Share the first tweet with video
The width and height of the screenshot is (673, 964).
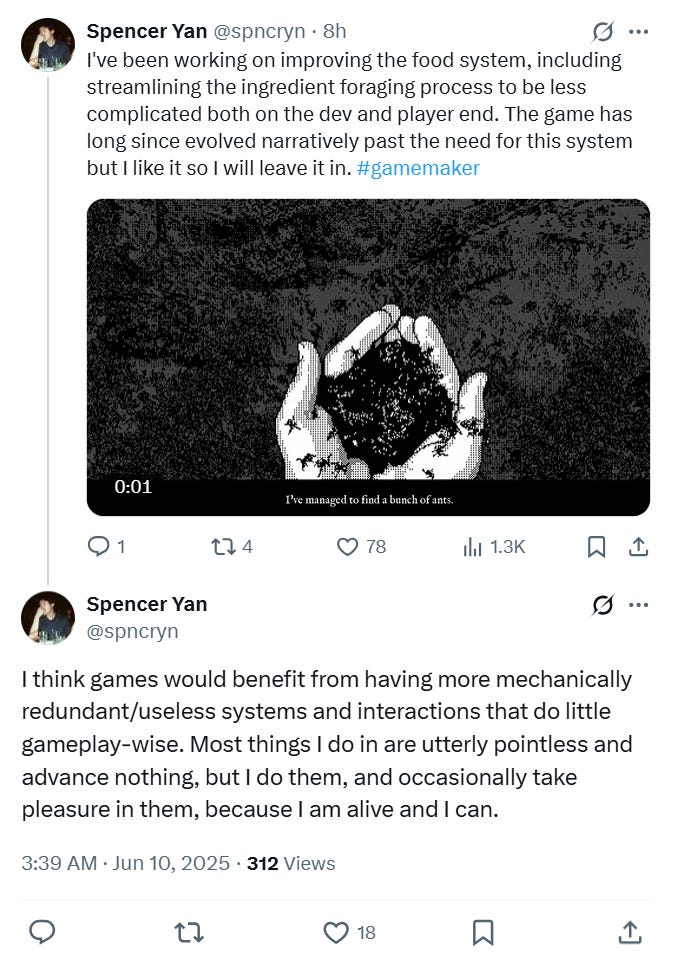(637, 546)
